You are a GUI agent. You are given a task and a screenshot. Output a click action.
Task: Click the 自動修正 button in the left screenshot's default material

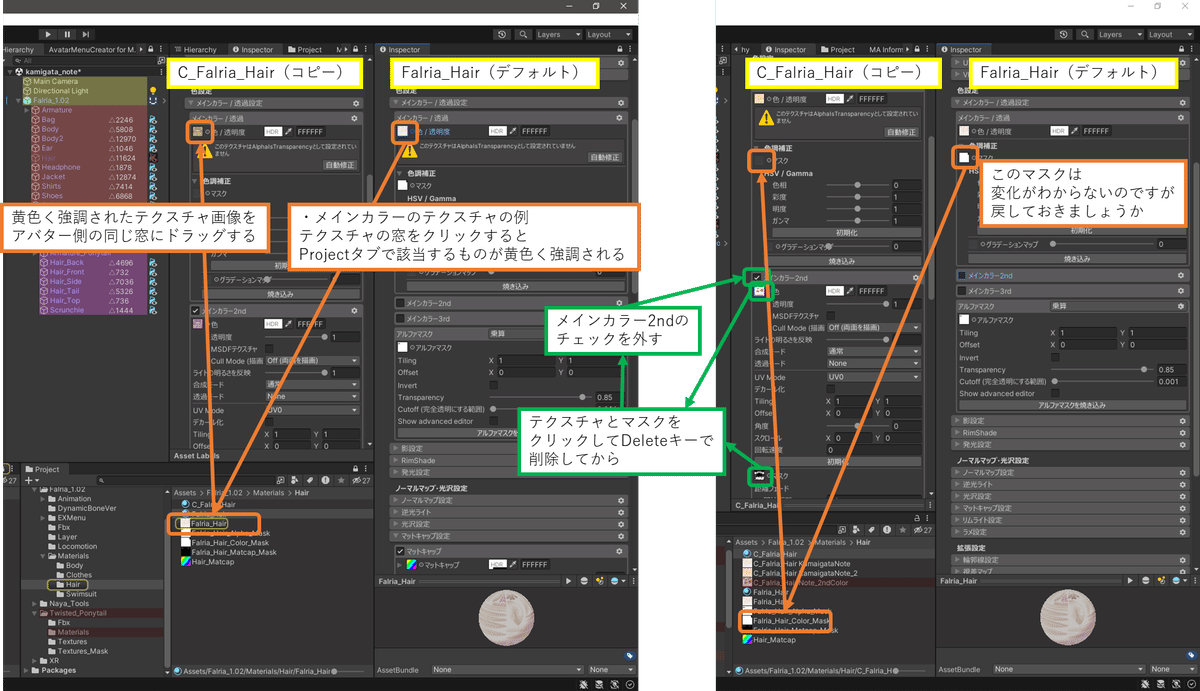(604, 157)
